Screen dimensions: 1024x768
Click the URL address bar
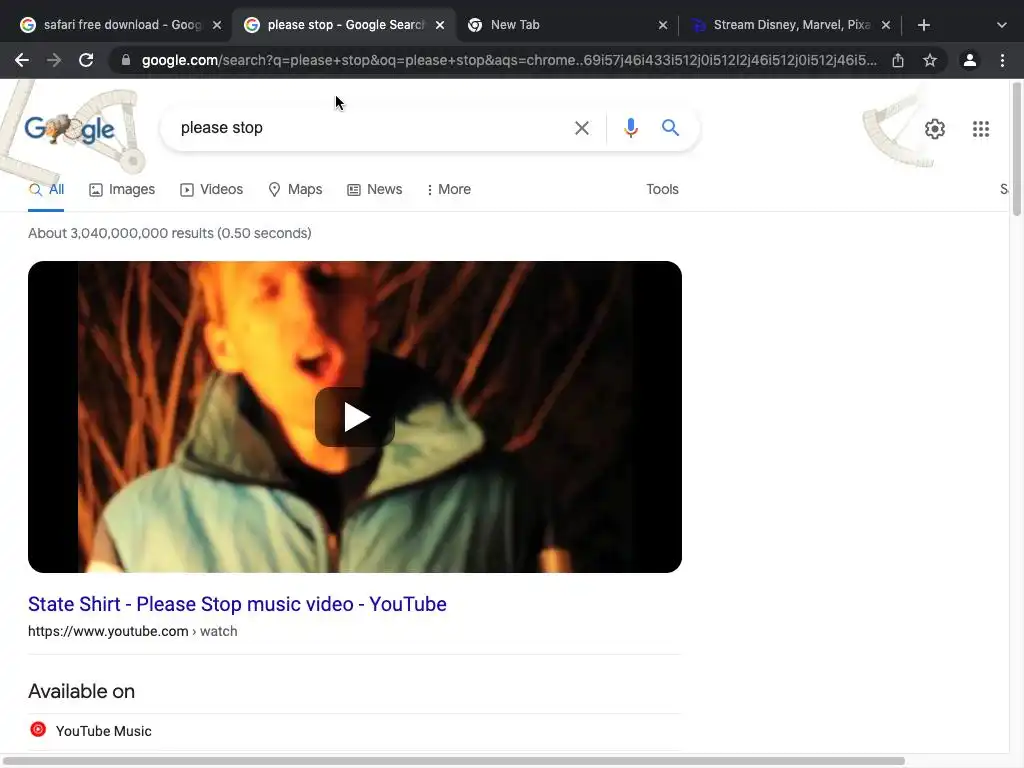[509, 60]
